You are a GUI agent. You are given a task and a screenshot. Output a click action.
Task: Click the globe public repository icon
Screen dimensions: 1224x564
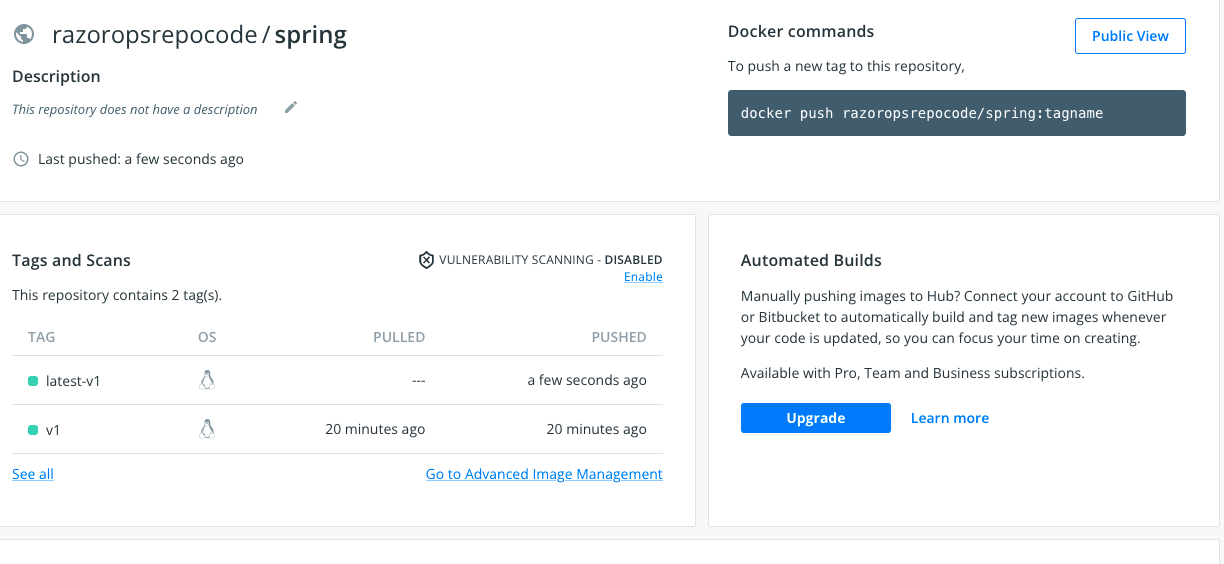(x=24, y=34)
